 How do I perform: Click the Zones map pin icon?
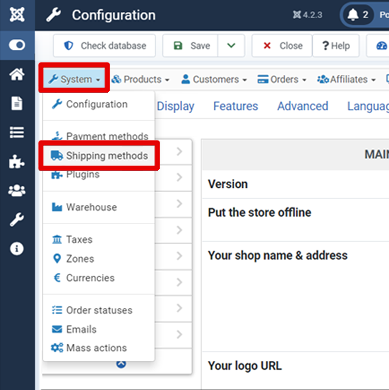point(57,259)
